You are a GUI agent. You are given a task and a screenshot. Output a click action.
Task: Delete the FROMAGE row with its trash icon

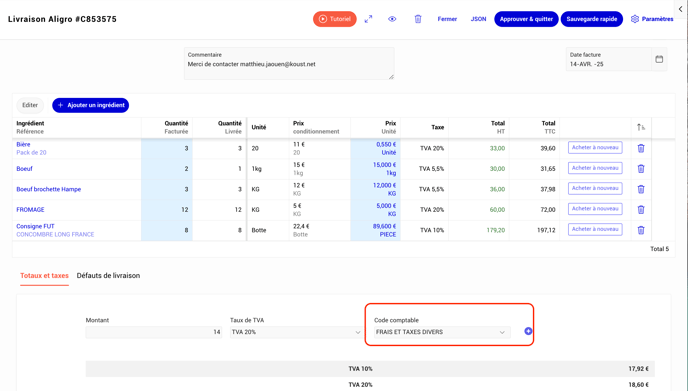(641, 209)
